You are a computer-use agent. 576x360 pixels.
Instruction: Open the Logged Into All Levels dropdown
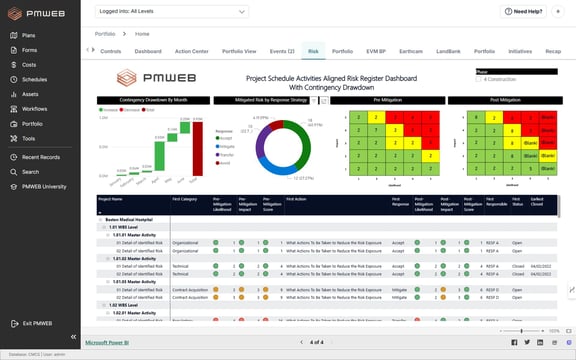(x=172, y=11)
